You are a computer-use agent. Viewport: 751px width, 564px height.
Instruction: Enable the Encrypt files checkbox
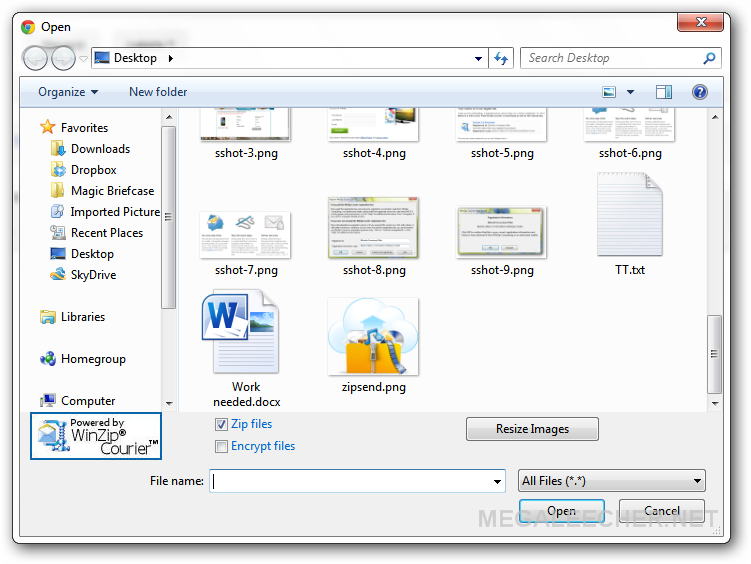[221, 446]
